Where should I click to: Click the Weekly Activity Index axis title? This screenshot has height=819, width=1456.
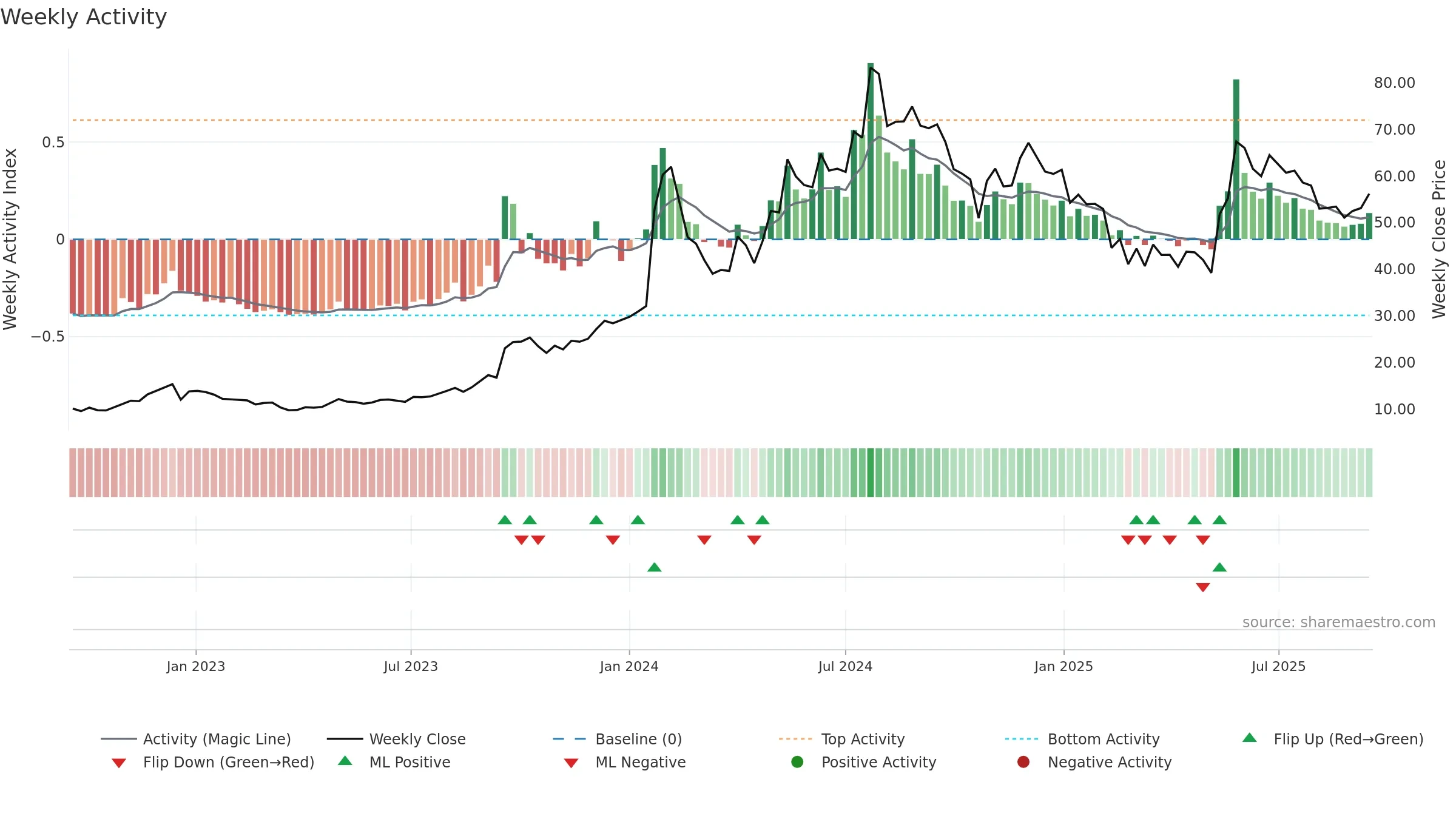(x=10, y=239)
